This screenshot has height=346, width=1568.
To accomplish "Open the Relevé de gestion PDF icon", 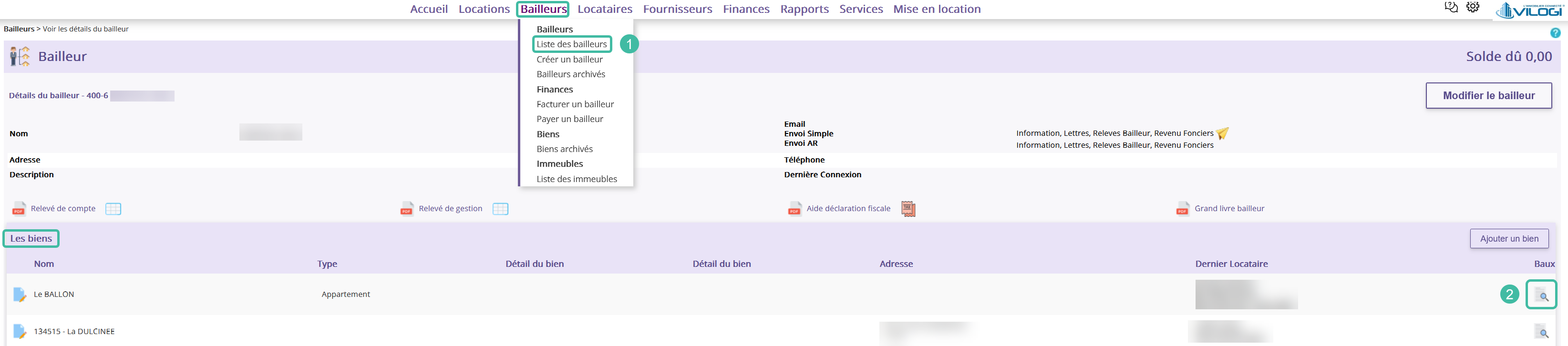I will coord(407,209).
